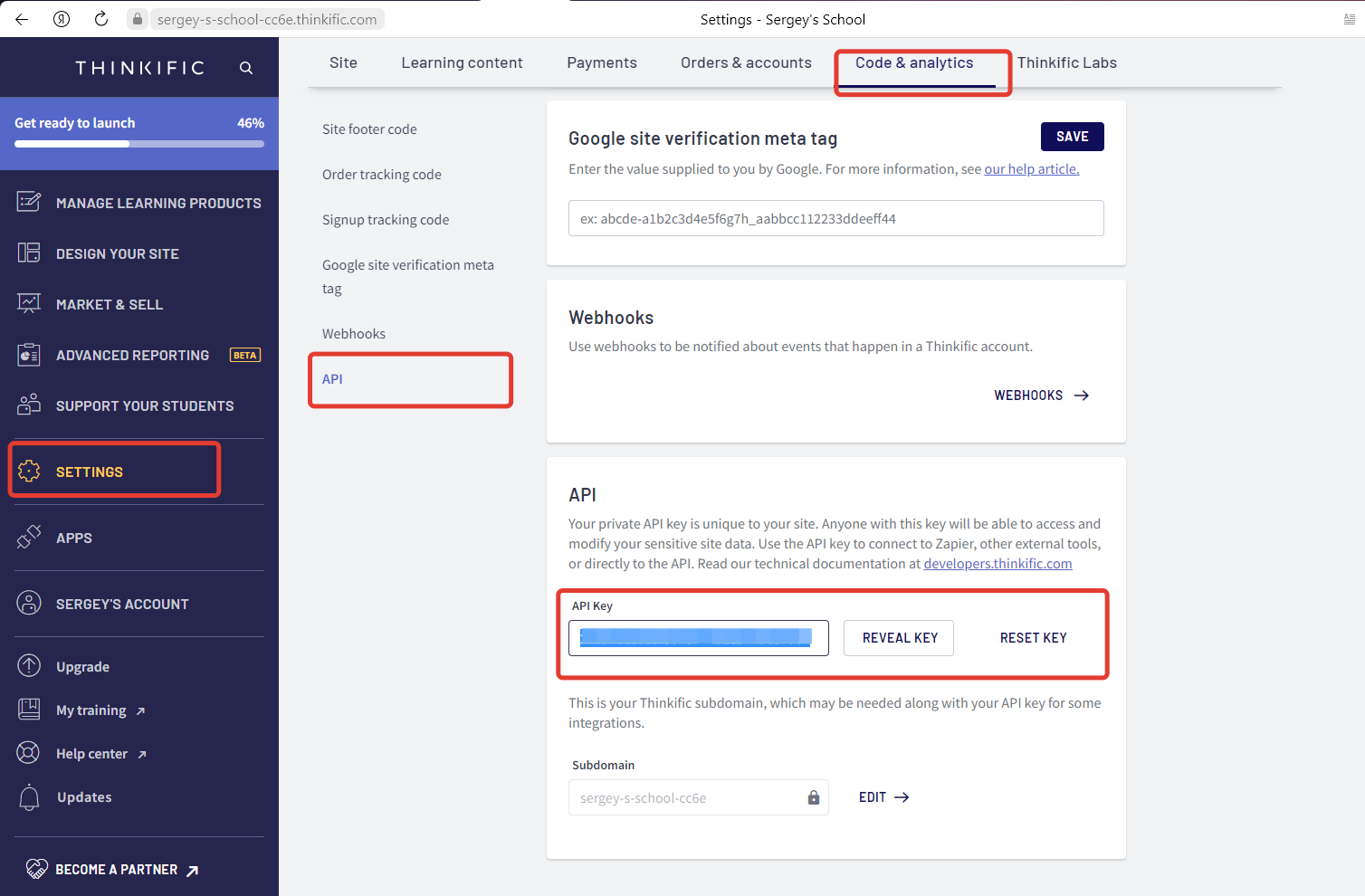Select Site footer code in sub-menu
The width and height of the screenshot is (1365, 896).
tap(369, 129)
